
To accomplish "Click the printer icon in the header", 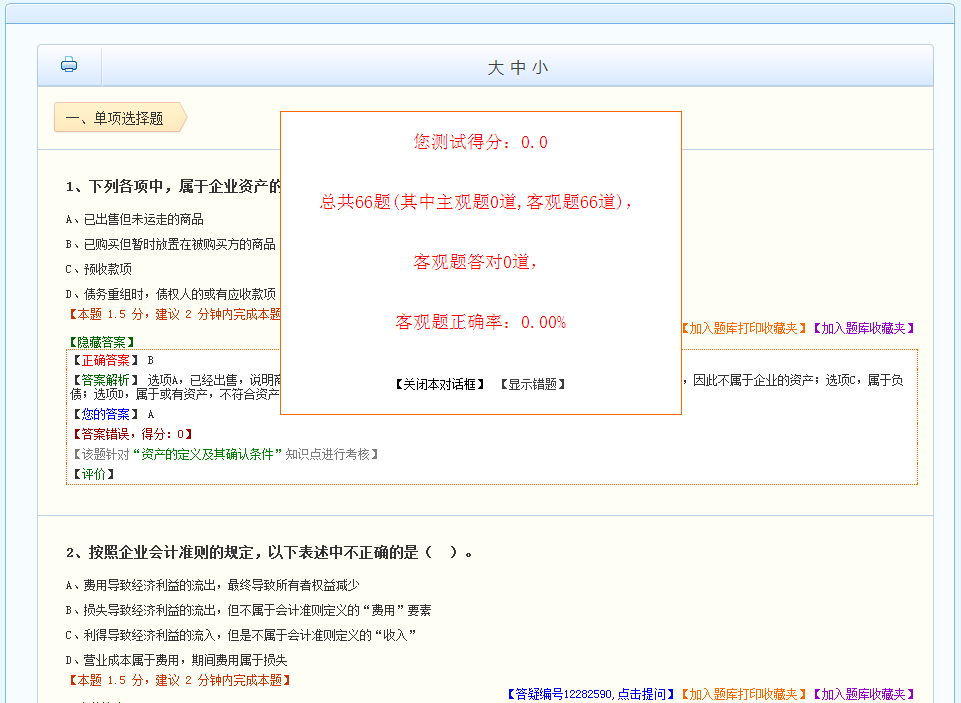I will [69, 66].
